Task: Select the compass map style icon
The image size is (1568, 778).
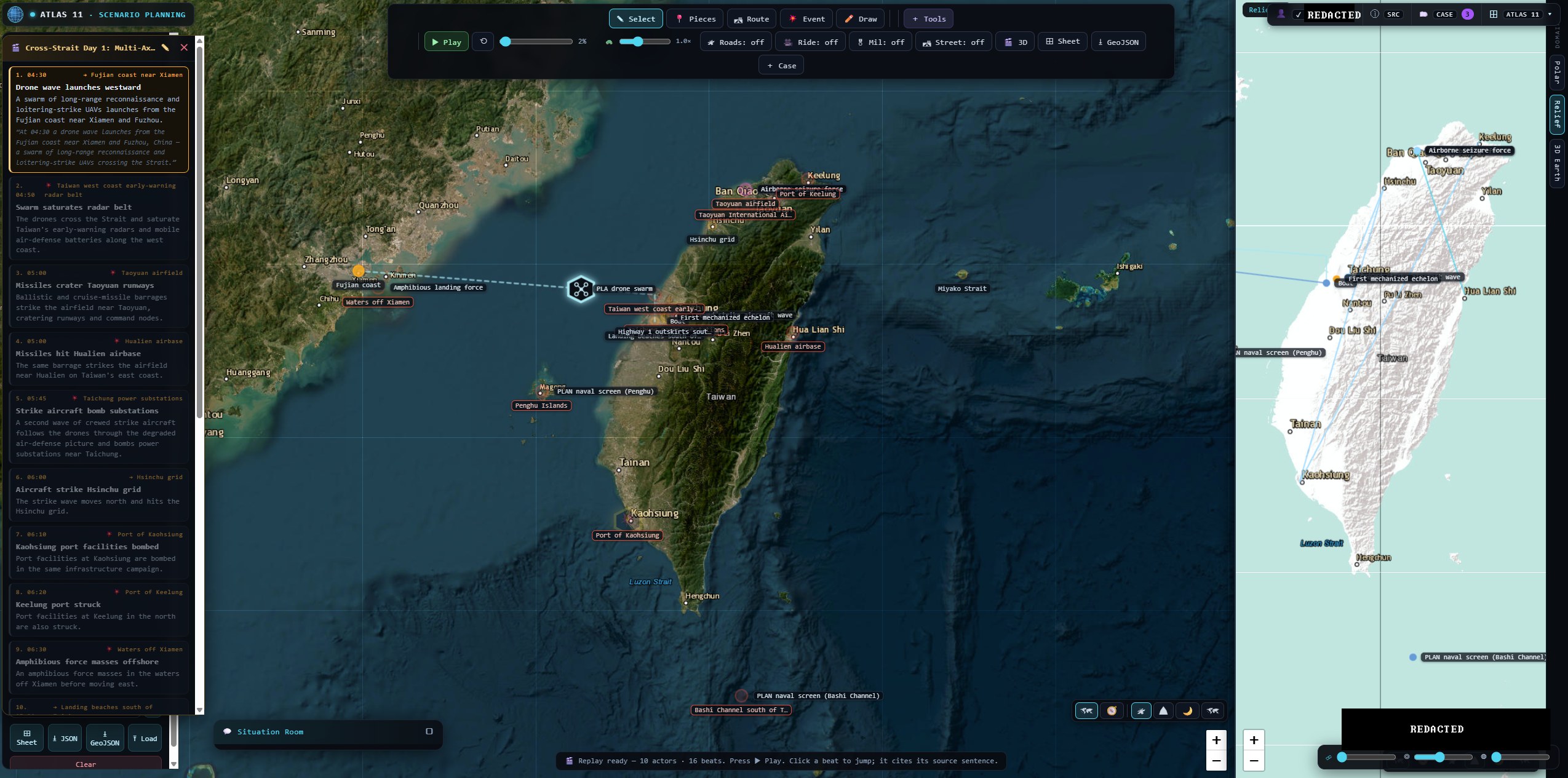Action: [x=1112, y=710]
